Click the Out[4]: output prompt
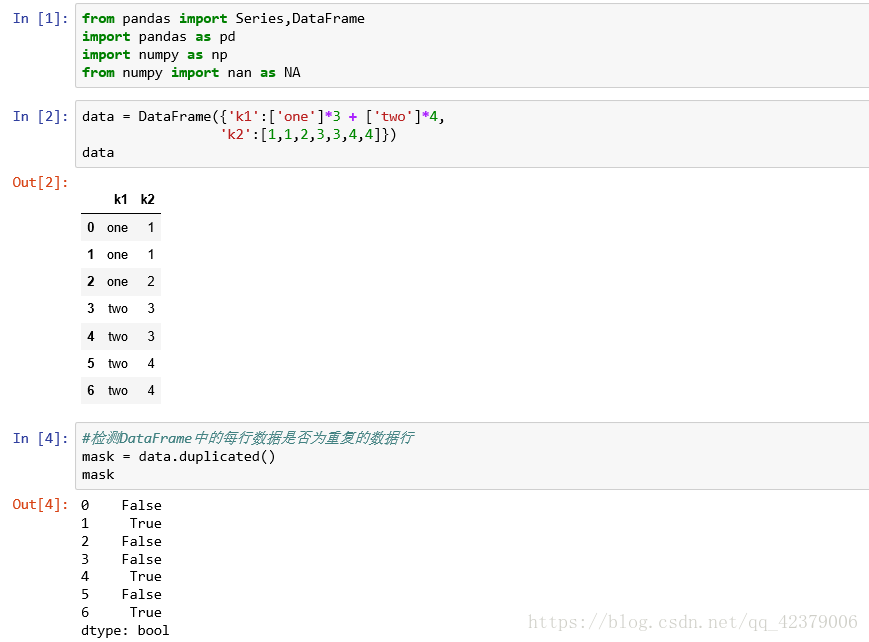 [x=40, y=505]
